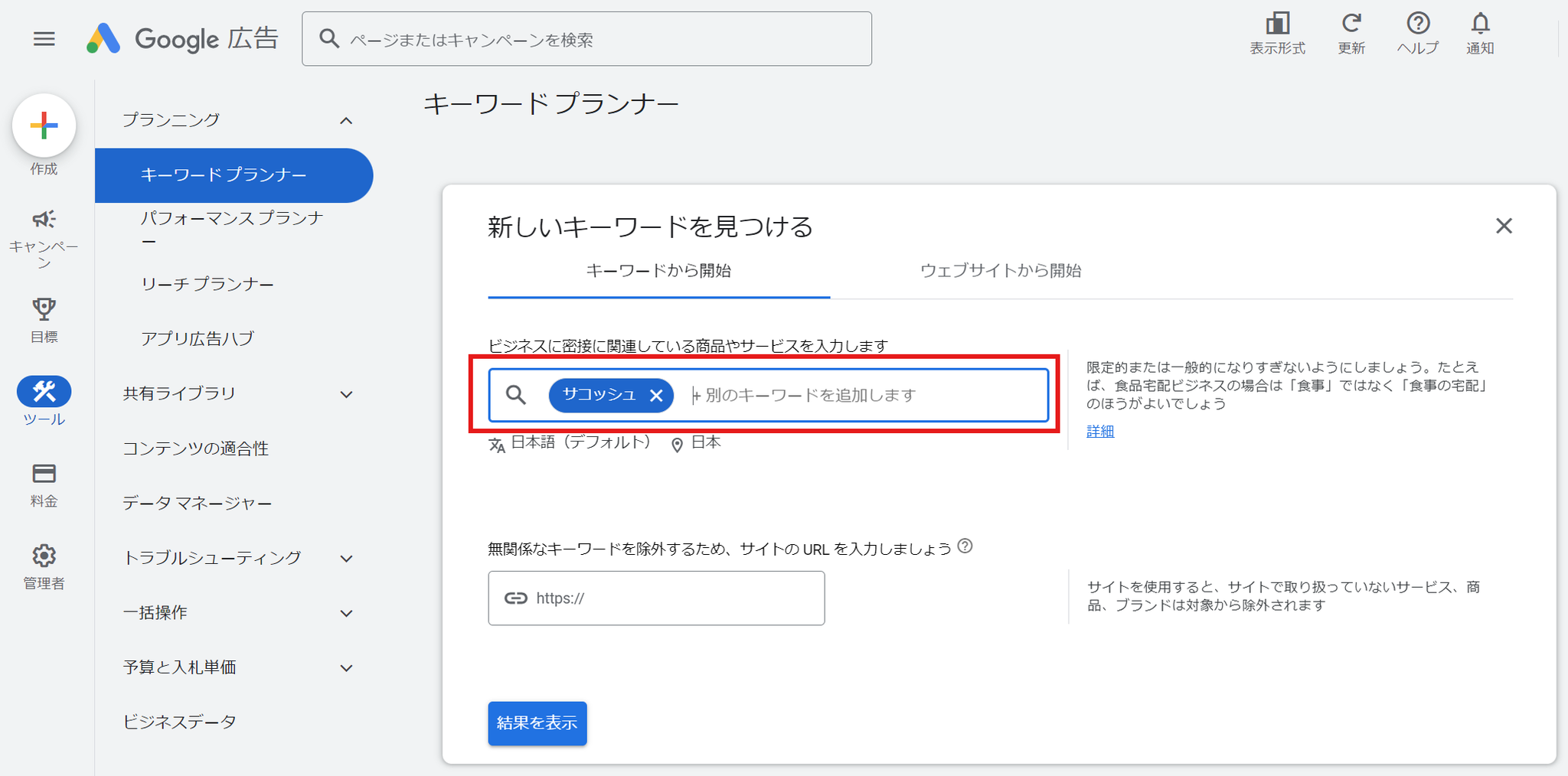Viewport: 1568px width, 776px height.
Task: Open キャンペーン megaphone icon in sidebar
Action: tap(44, 220)
